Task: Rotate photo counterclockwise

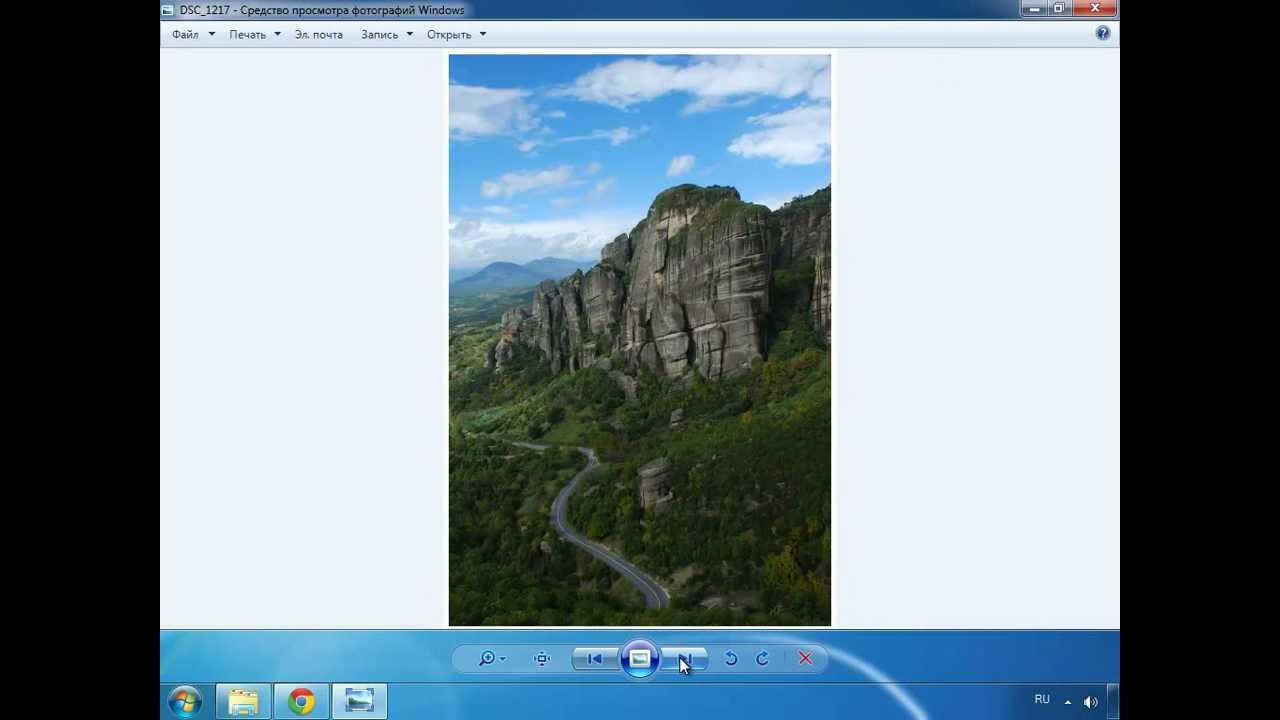Action: pos(731,658)
